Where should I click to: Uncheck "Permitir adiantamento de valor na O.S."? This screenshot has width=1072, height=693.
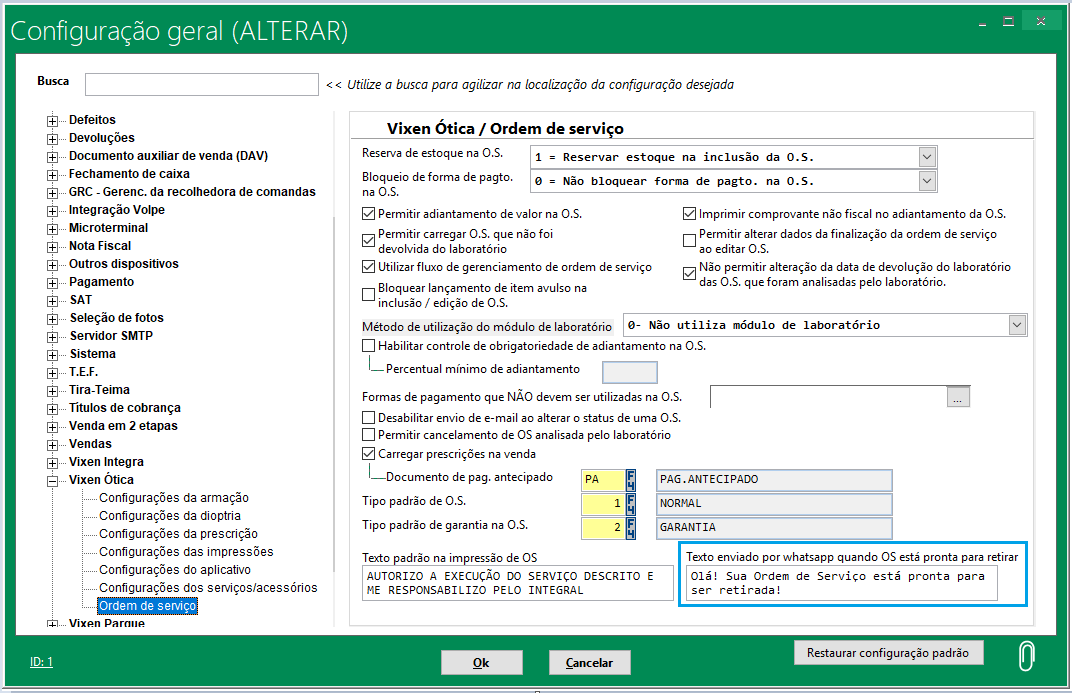click(x=368, y=213)
